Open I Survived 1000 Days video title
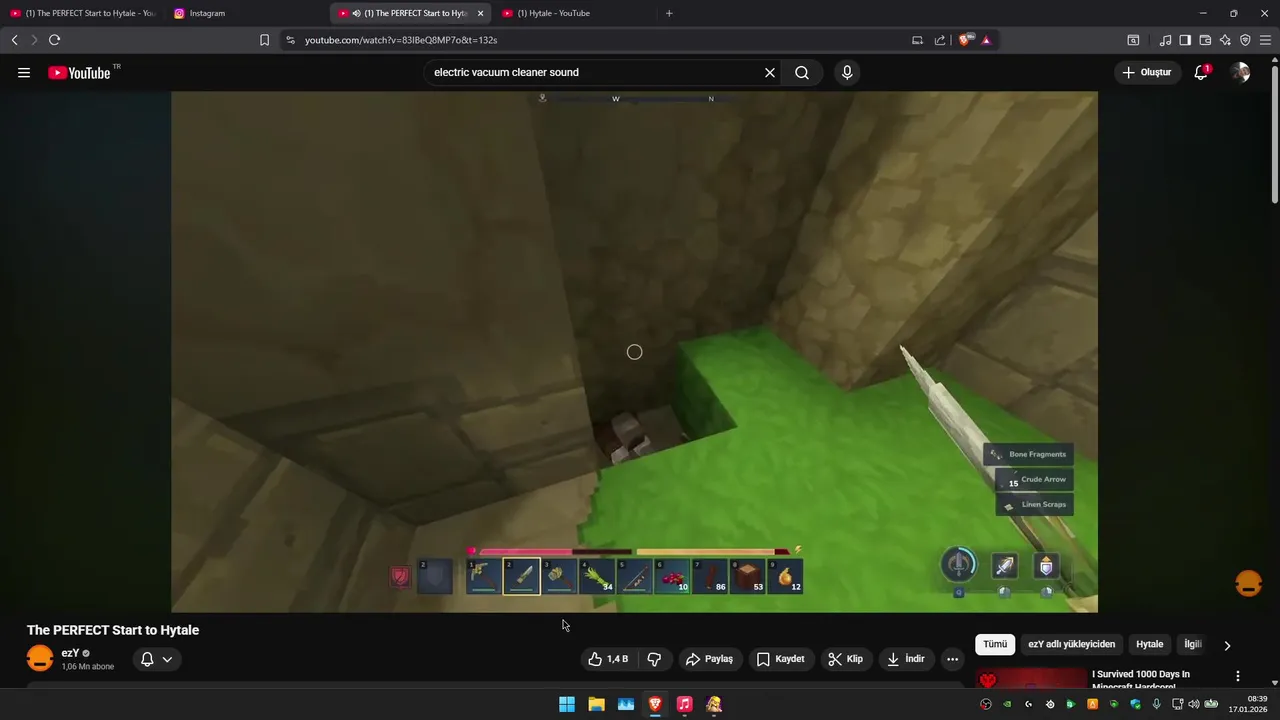 pyautogui.click(x=1141, y=680)
